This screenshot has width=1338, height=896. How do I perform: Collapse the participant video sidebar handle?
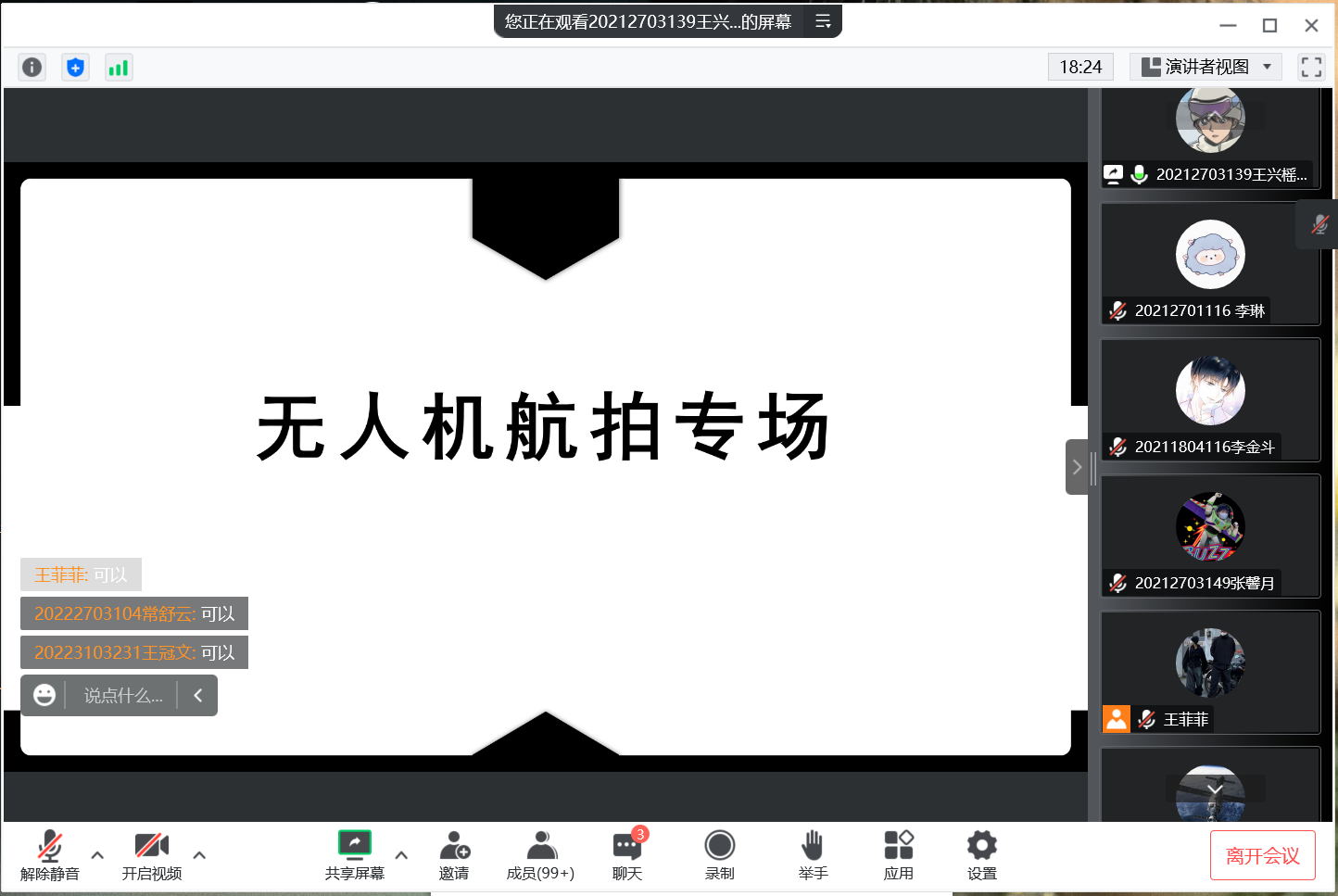[1077, 467]
